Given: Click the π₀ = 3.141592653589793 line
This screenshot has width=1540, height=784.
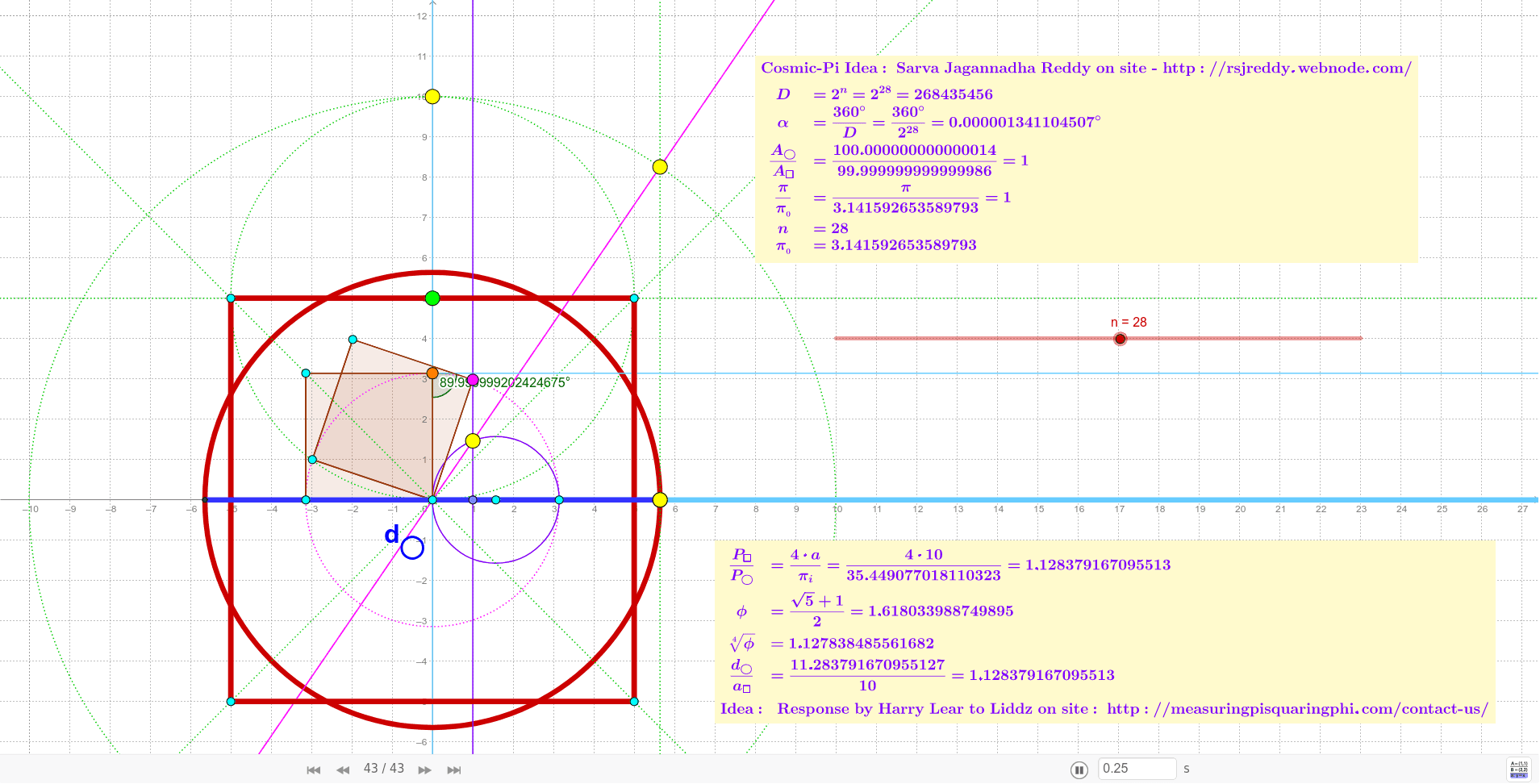Looking at the screenshot, I should tap(876, 245).
